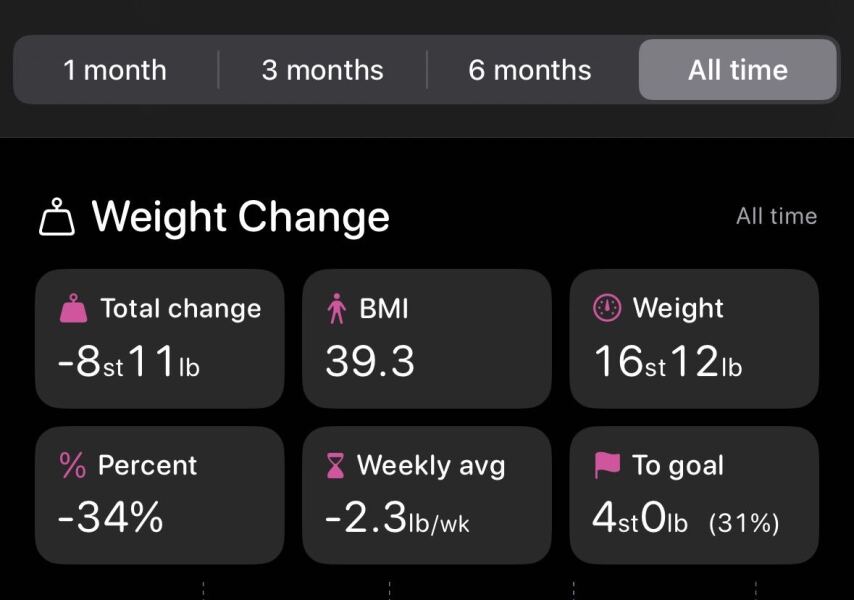Open the Weekly avg -2.3lb/wk card
This screenshot has height=600, width=854.
point(427,495)
